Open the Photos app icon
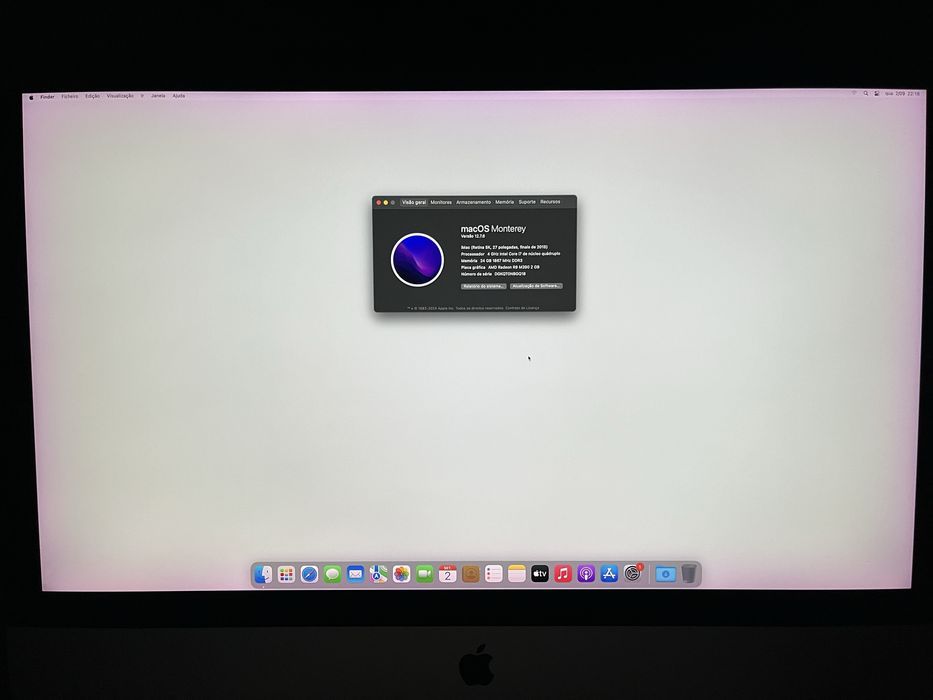The width and height of the screenshot is (933, 700). pos(402,574)
